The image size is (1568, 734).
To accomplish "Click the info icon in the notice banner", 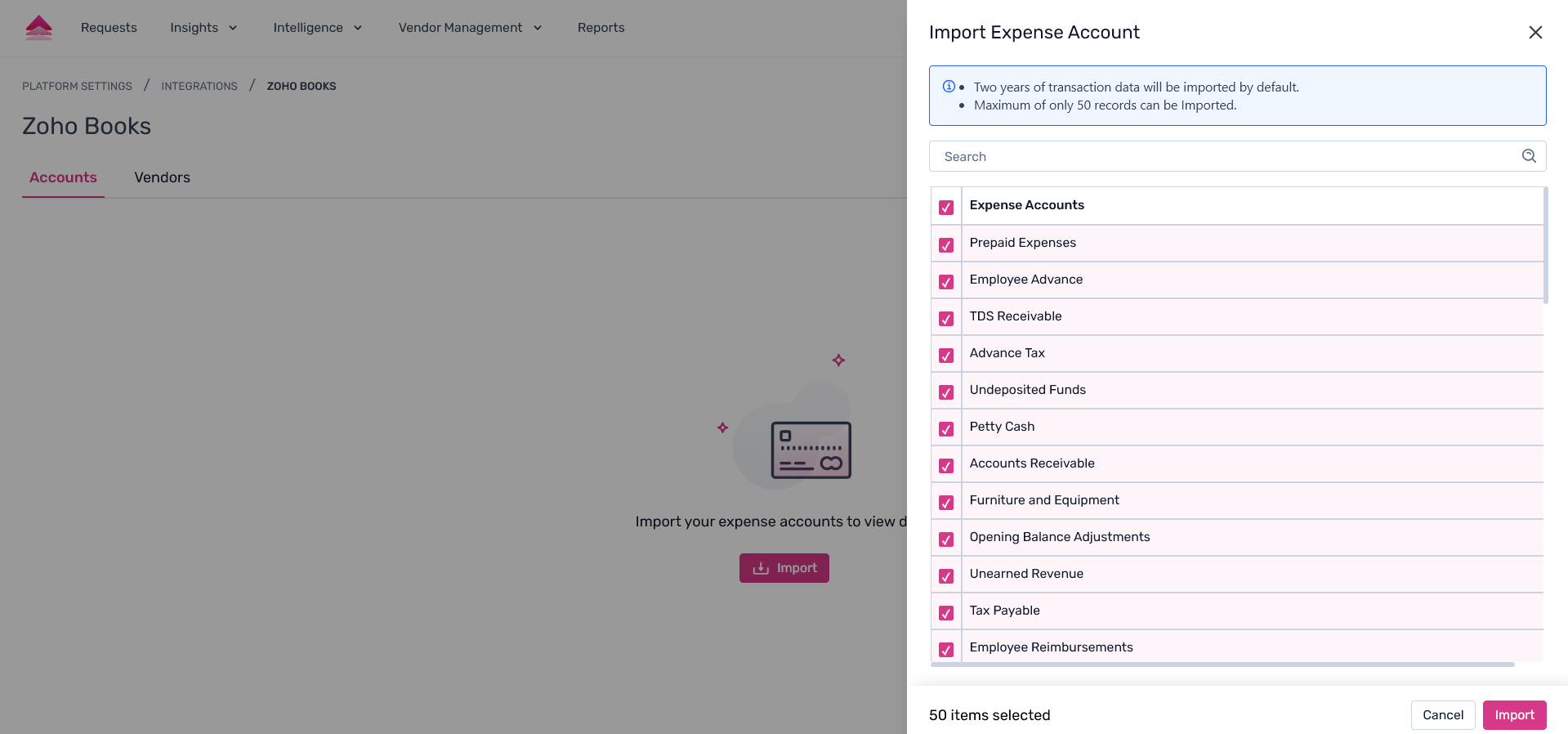I will tap(949, 87).
